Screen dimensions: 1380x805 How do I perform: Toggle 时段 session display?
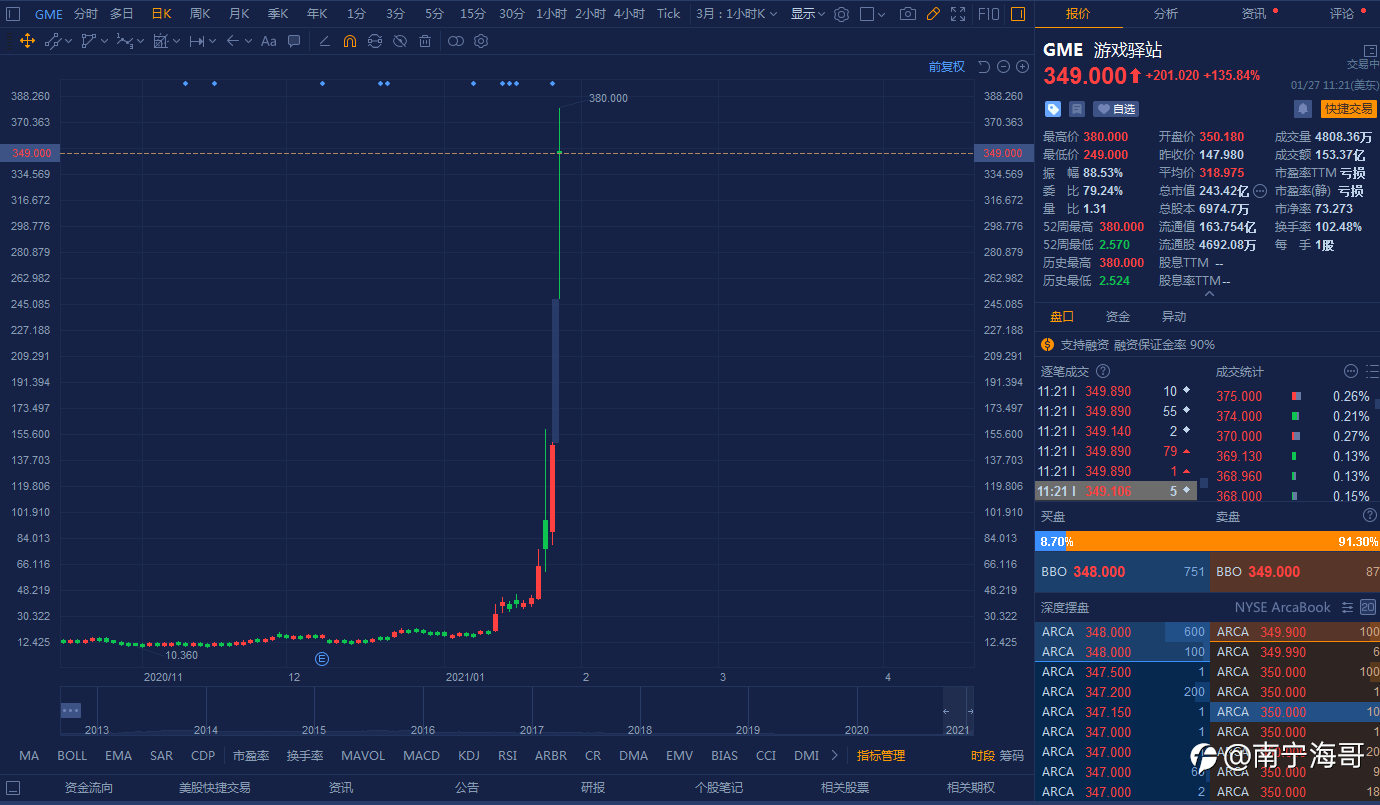(983, 756)
